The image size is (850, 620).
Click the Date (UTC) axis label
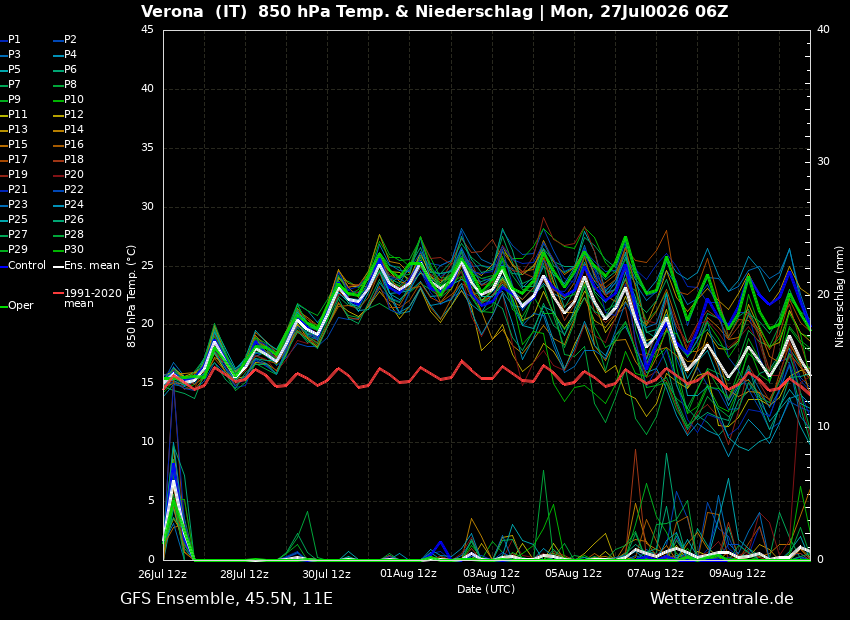(x=486, y=589)
